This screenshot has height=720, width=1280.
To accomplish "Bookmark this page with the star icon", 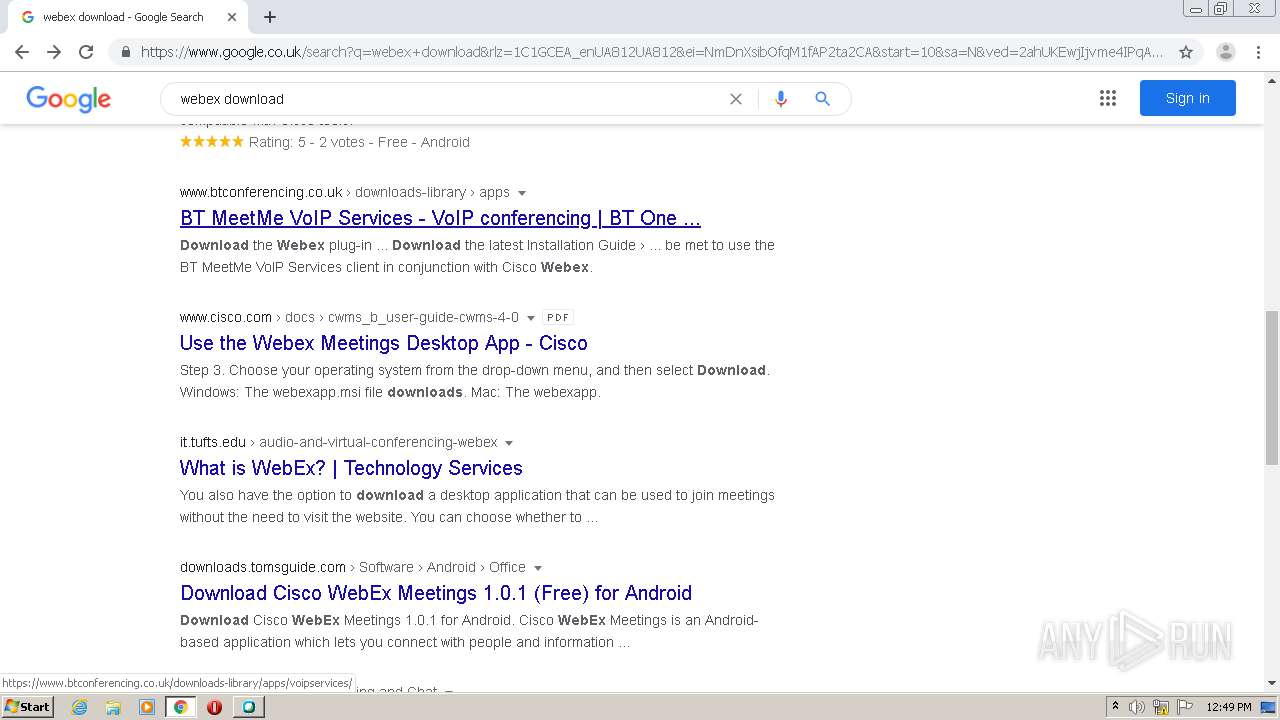I will tap(1186, 52).
